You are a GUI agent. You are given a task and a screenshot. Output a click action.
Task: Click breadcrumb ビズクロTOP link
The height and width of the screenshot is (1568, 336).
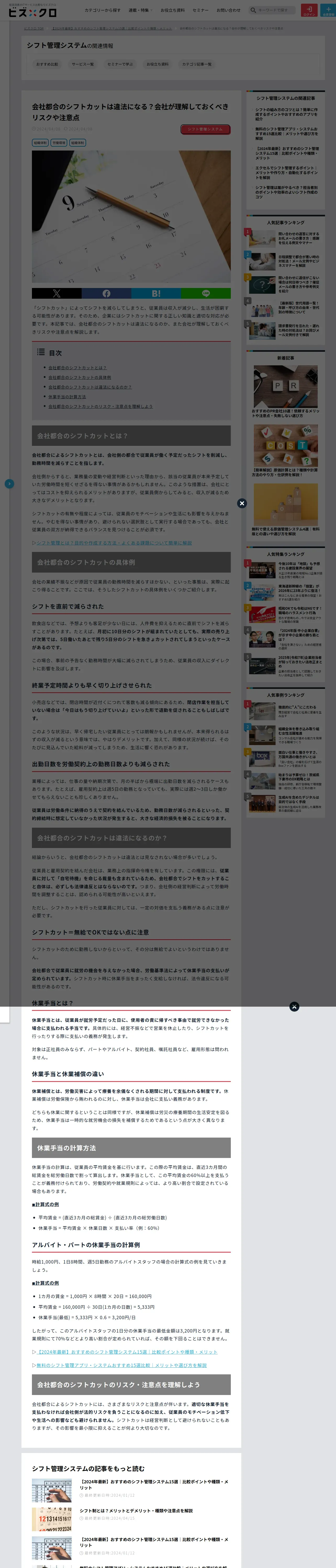point(33,28)
